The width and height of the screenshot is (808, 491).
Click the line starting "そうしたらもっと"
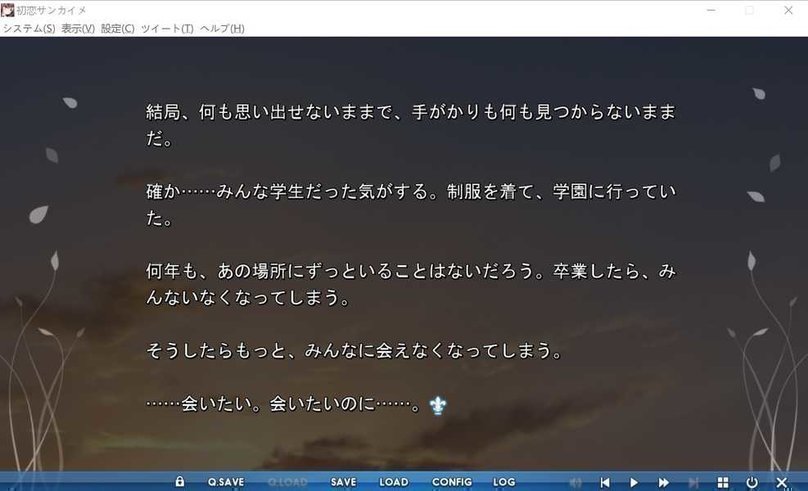pos(354,351)
